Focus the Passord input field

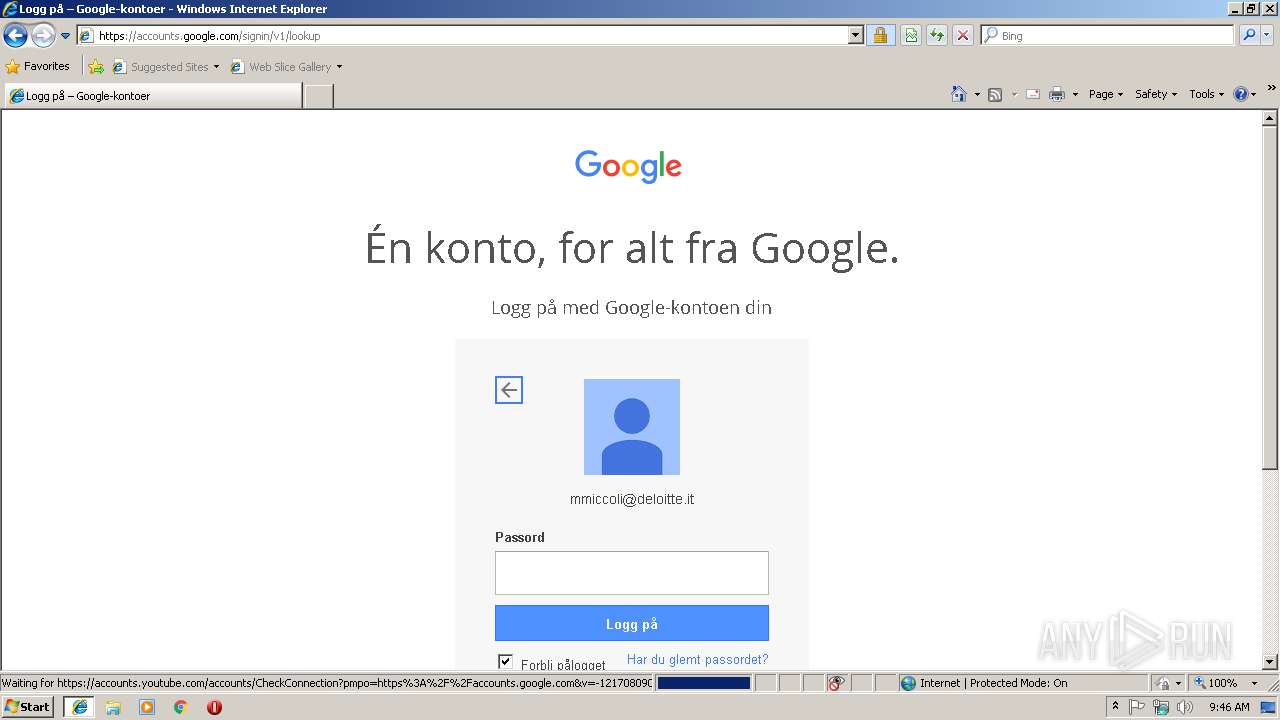(x=632, y=573)
